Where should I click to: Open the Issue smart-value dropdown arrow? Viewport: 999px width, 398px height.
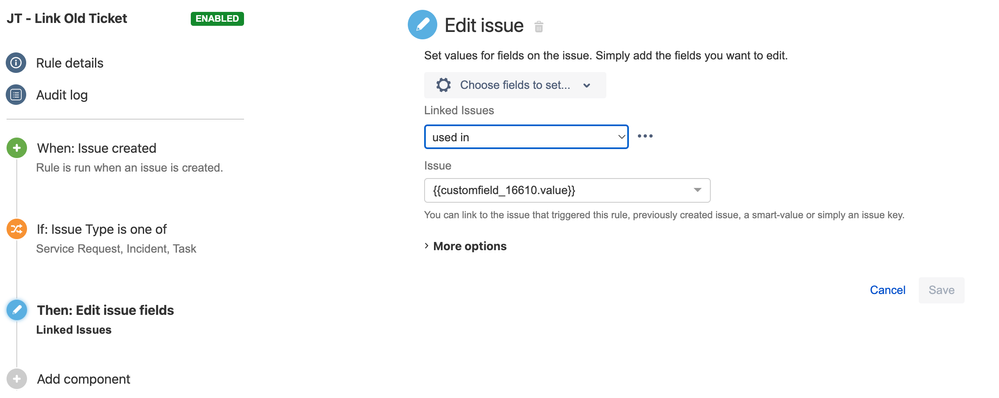click(697, 190)
